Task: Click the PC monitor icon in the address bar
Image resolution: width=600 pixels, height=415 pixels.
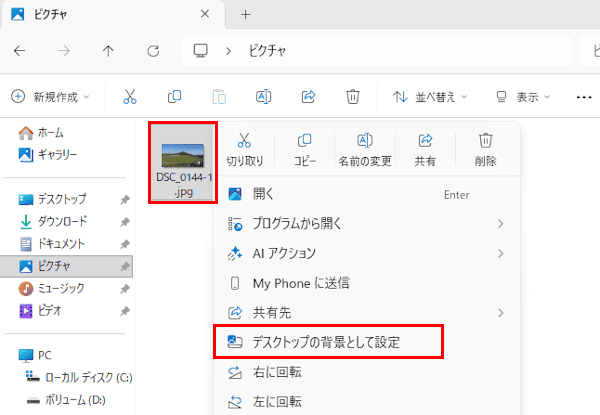Action: [201, 50]
